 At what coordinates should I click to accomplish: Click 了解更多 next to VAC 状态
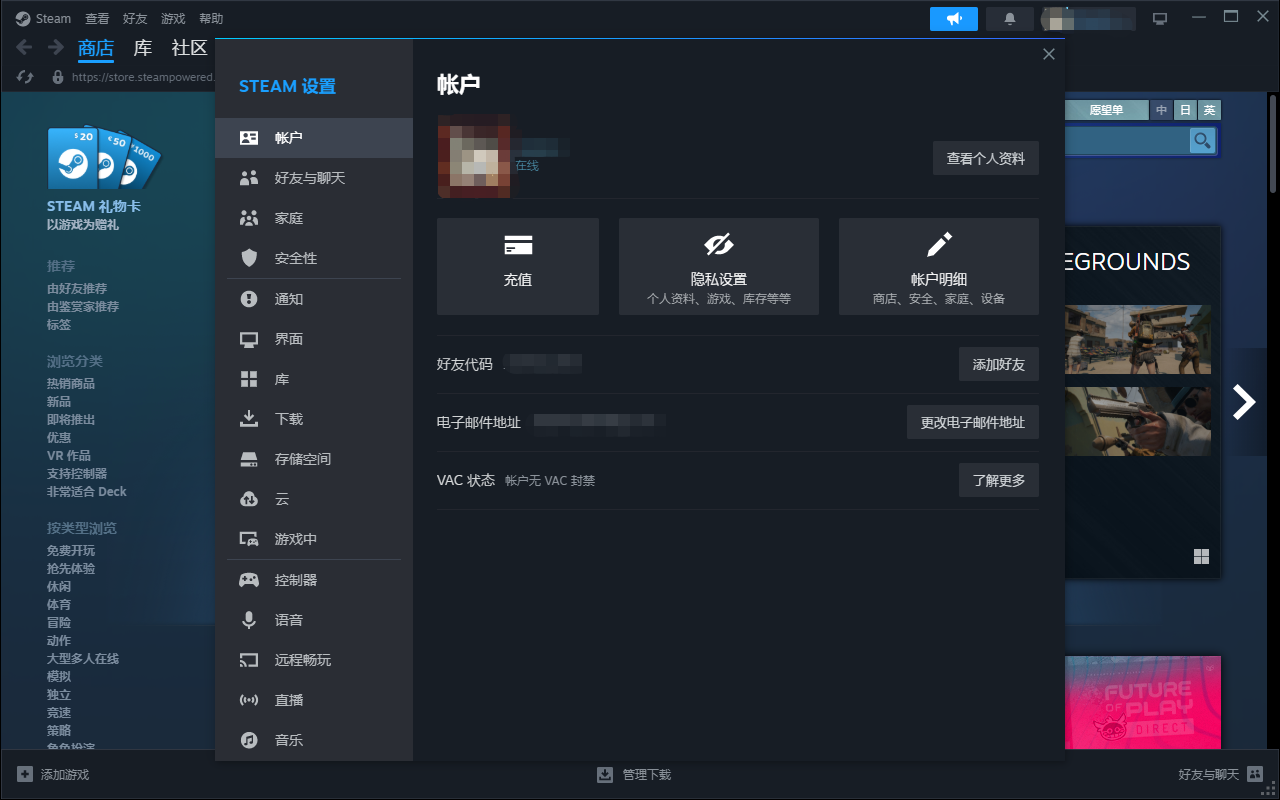999,480
